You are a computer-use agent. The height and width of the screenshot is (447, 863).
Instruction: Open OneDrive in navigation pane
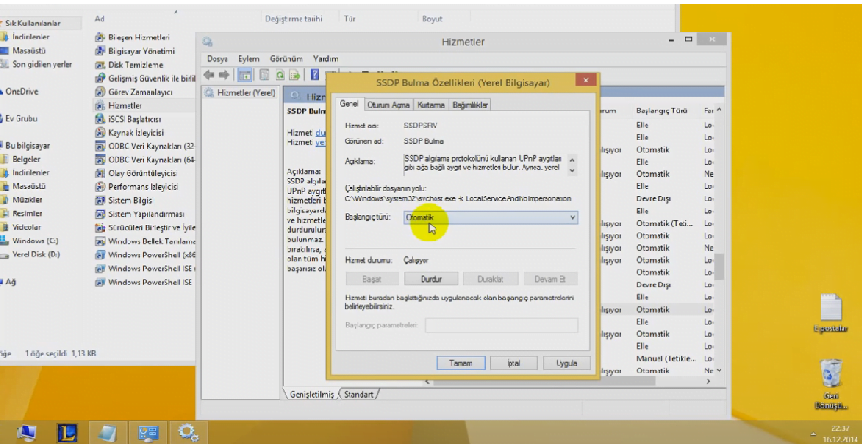tap(22, 91)
